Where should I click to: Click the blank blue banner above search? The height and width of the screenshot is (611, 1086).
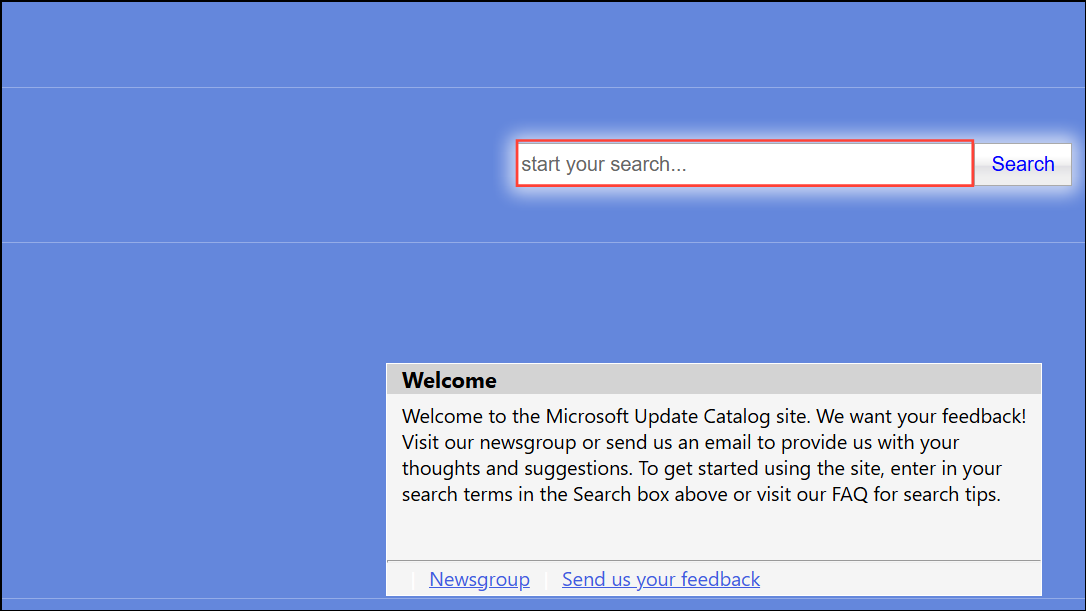pos(543,44)
